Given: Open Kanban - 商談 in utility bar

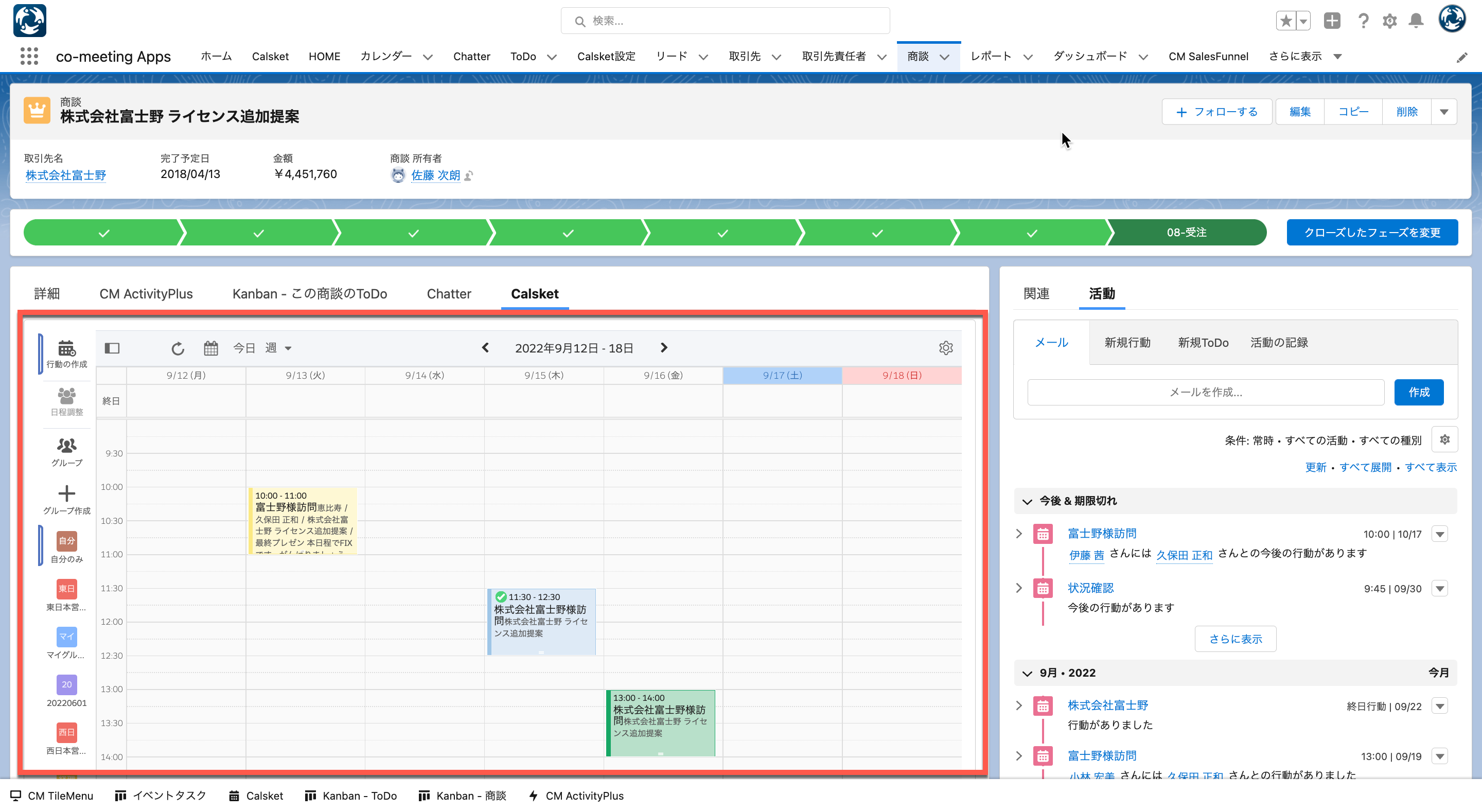Looking at the screenshot, I should click(463, 796).
